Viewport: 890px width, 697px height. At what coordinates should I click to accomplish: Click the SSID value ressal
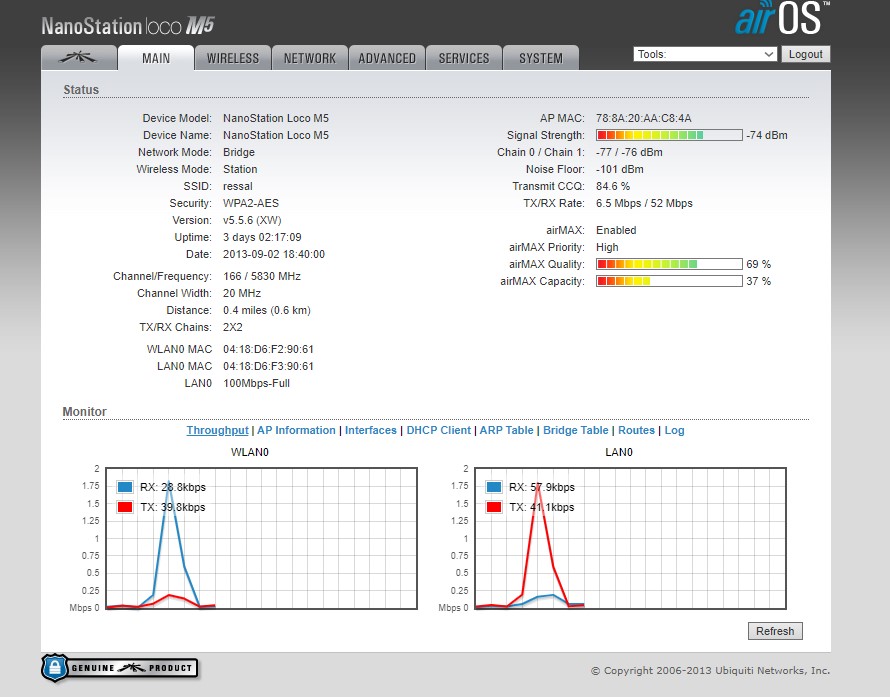[238, 186]
